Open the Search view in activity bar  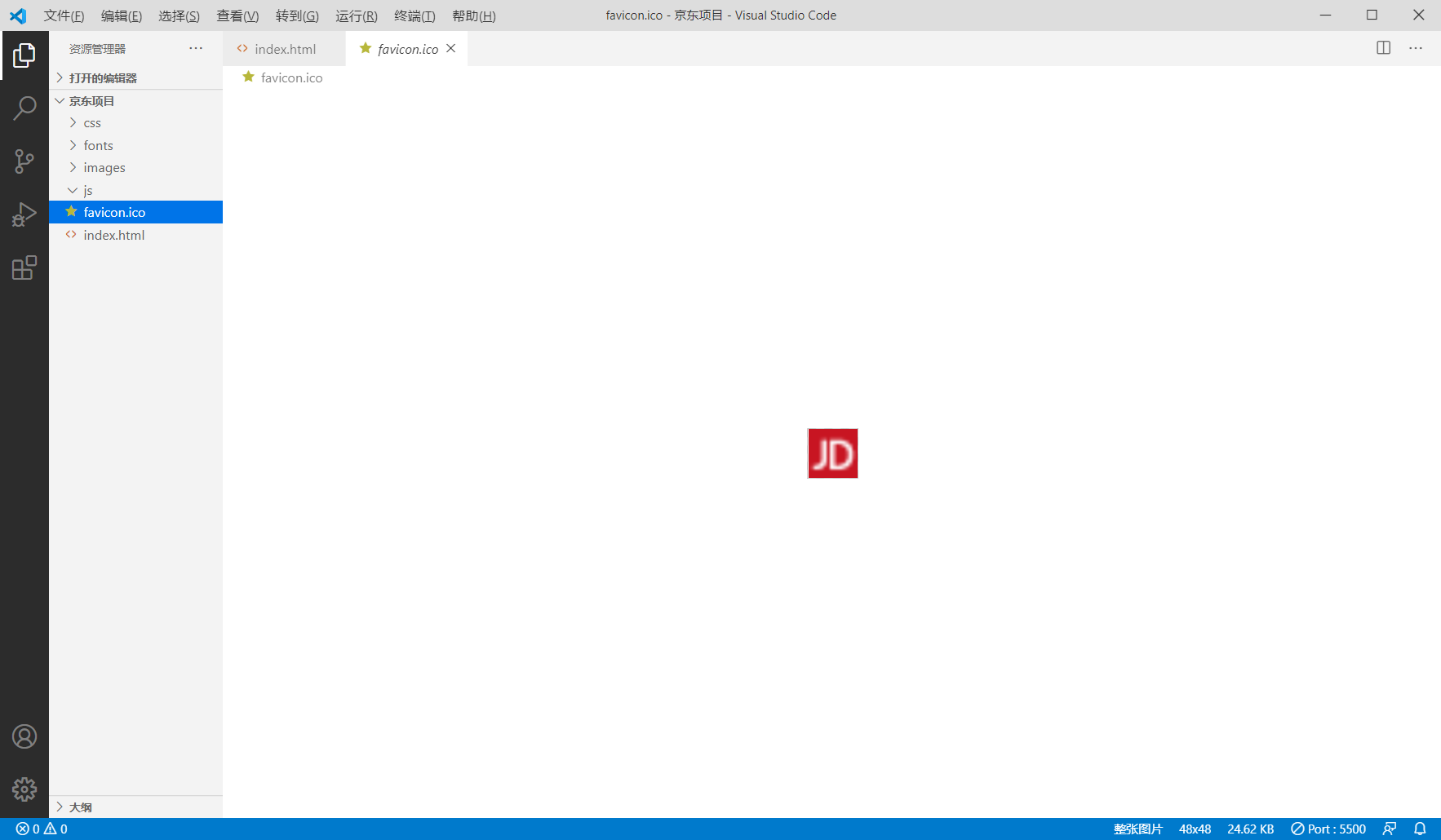click(24, 108)
